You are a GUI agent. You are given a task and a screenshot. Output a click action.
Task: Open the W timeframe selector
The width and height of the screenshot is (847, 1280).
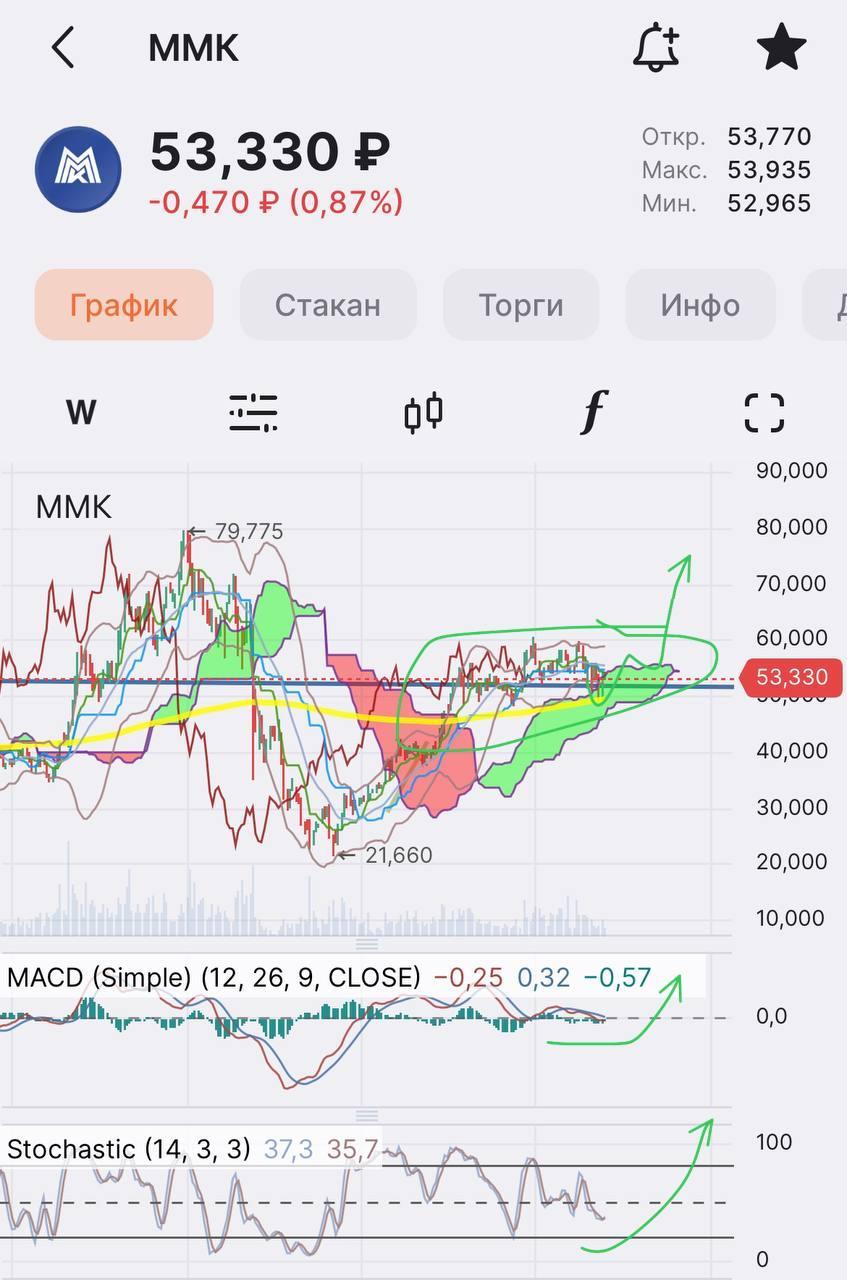(81, 412)
